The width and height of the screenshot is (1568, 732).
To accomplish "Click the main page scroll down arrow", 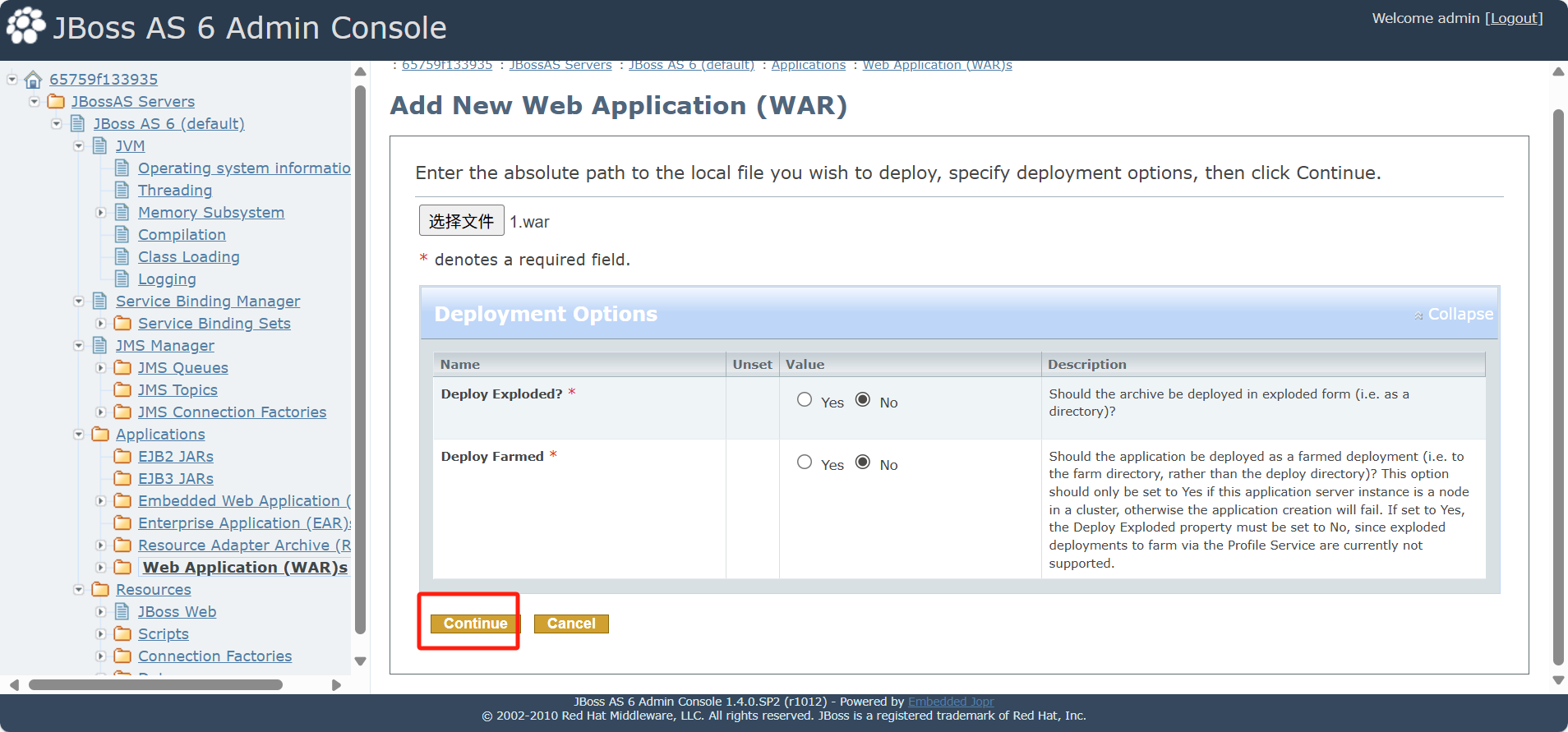I will [1558, 680].
